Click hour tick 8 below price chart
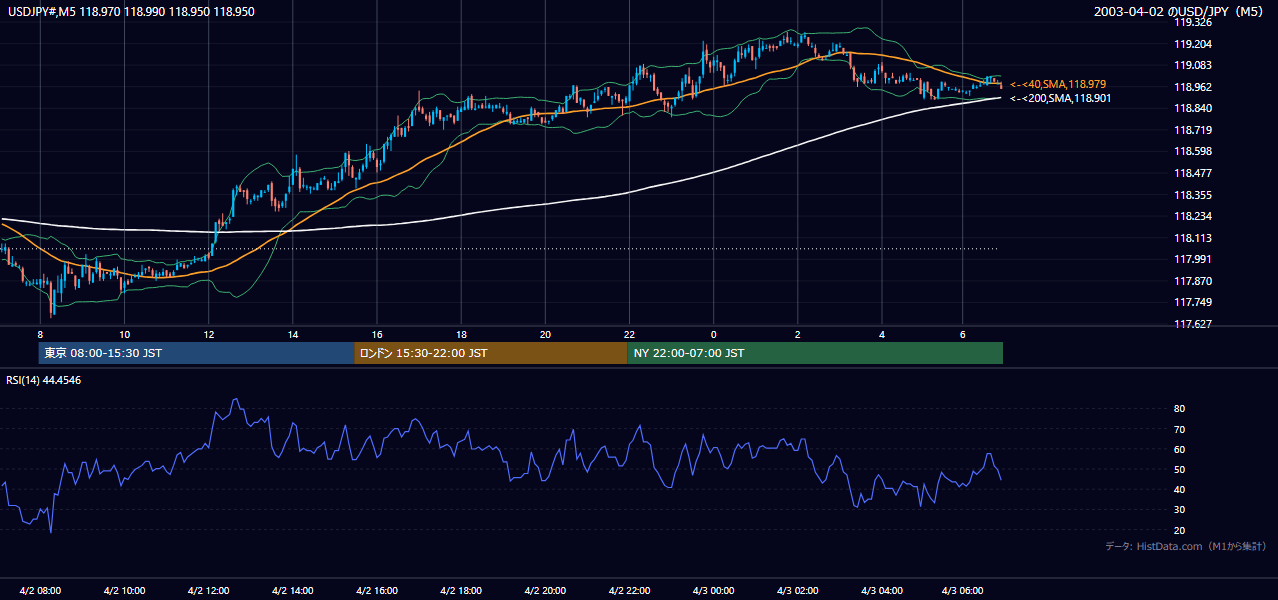This screenshot has width=1278, height=600. click(40, 334)
